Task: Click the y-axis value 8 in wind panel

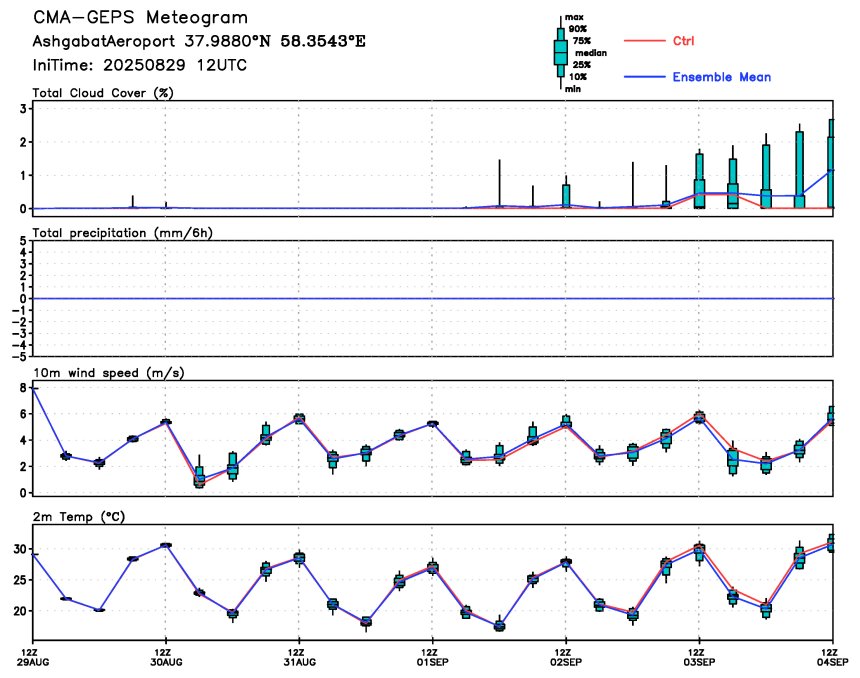Action: click(x=23, y=388)
